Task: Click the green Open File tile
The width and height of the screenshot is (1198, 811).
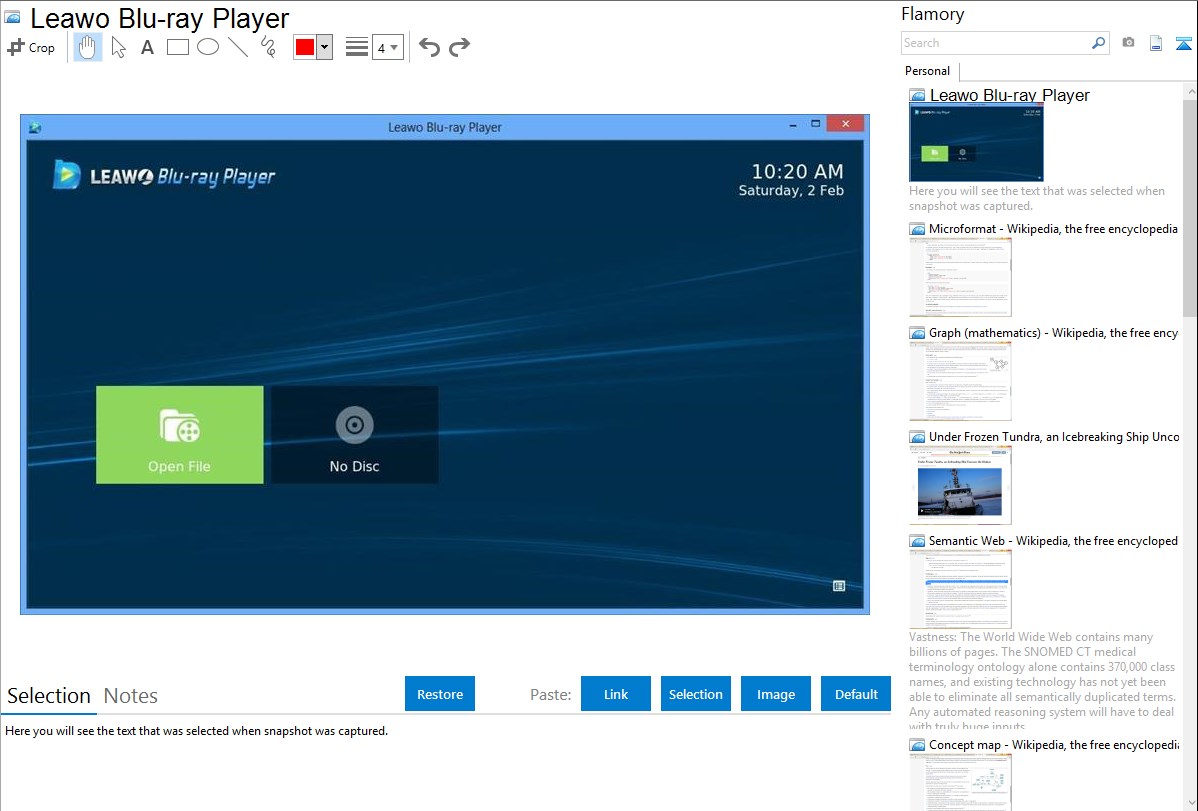Action: [180, 435]
